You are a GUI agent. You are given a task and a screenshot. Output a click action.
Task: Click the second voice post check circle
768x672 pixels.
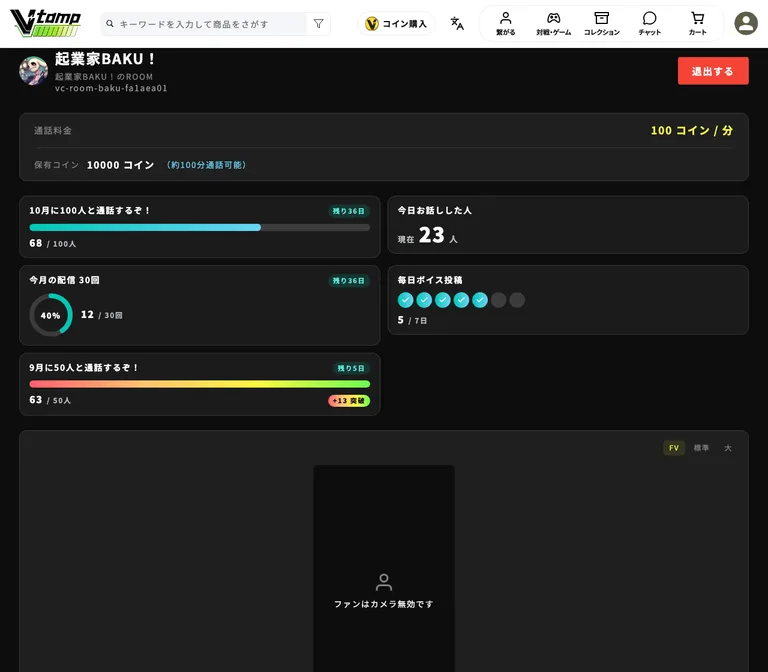424,300
